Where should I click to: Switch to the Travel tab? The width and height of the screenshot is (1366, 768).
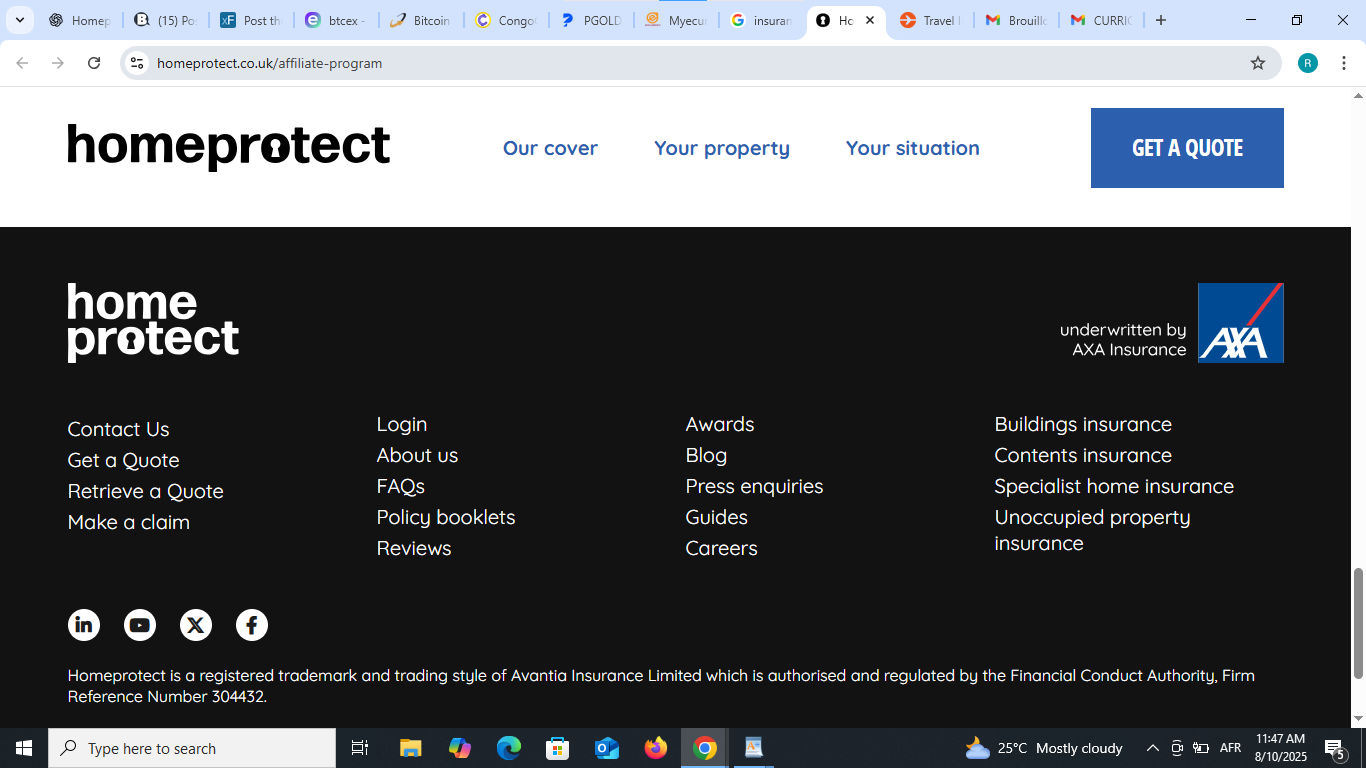pos(930,20)
